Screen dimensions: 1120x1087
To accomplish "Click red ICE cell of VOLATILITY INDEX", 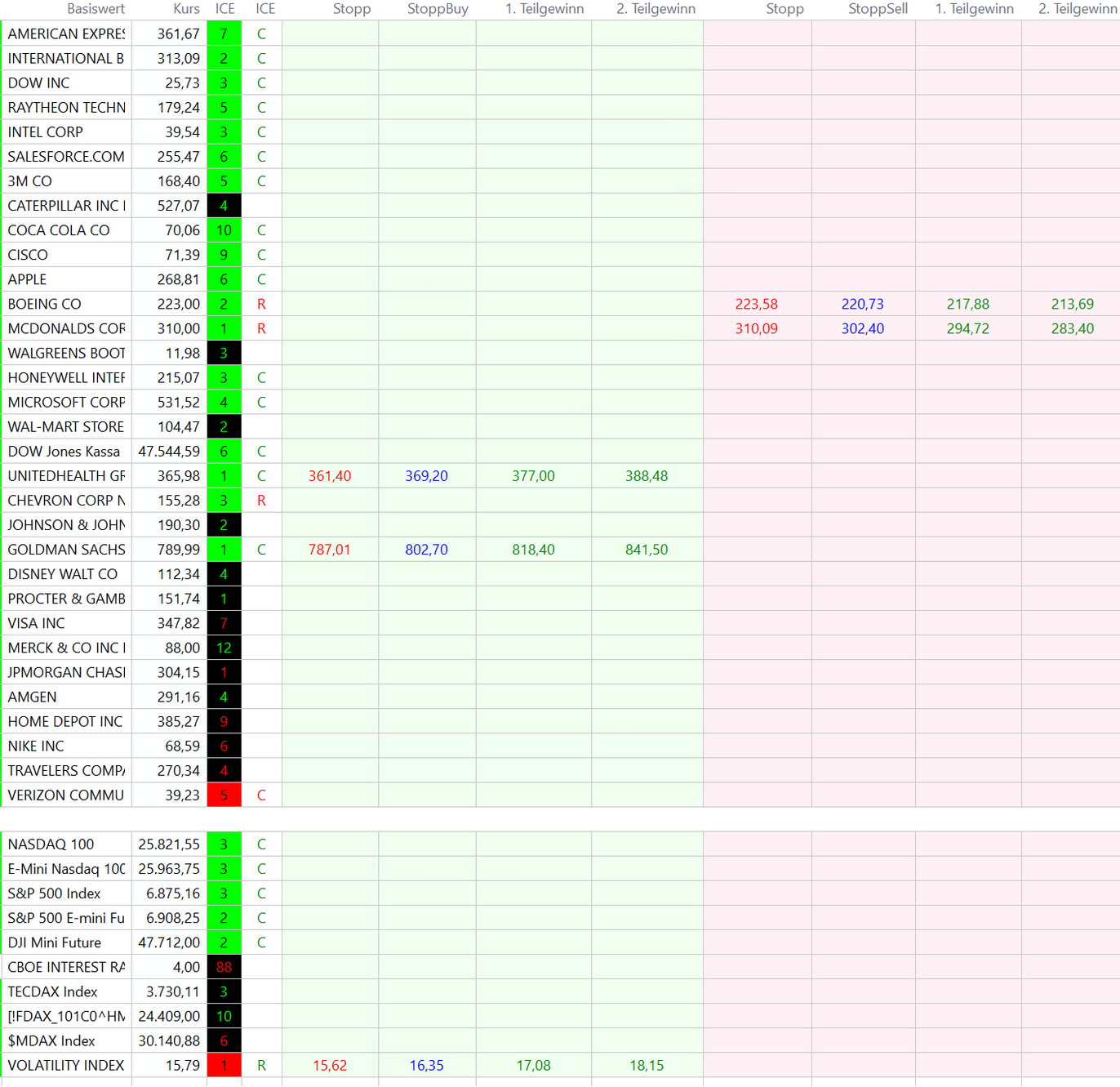I will [224, 1066].
